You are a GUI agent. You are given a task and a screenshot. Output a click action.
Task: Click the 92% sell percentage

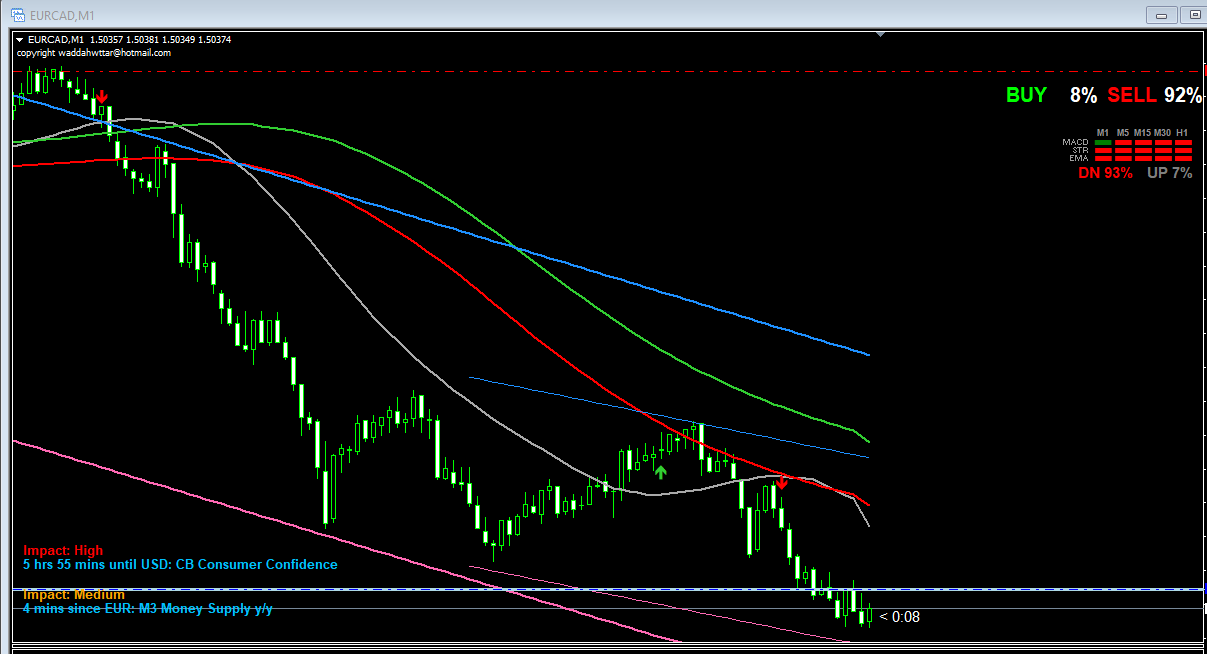coord(1183,95)
